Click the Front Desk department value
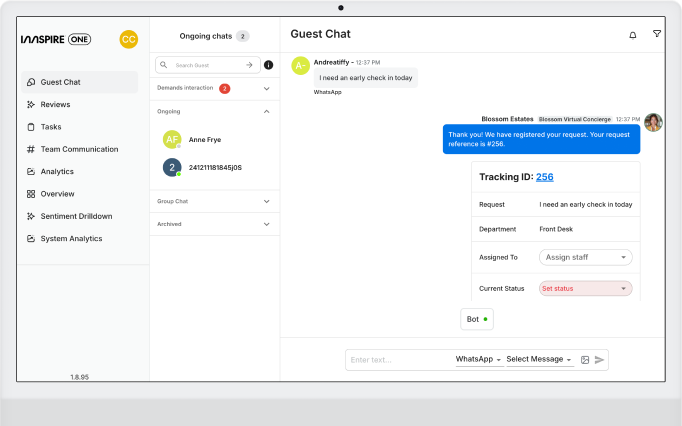 556,229
